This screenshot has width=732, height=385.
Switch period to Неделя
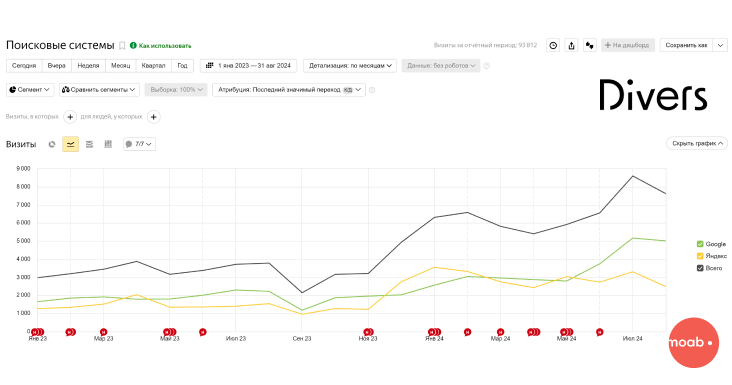tap(88, 66)
